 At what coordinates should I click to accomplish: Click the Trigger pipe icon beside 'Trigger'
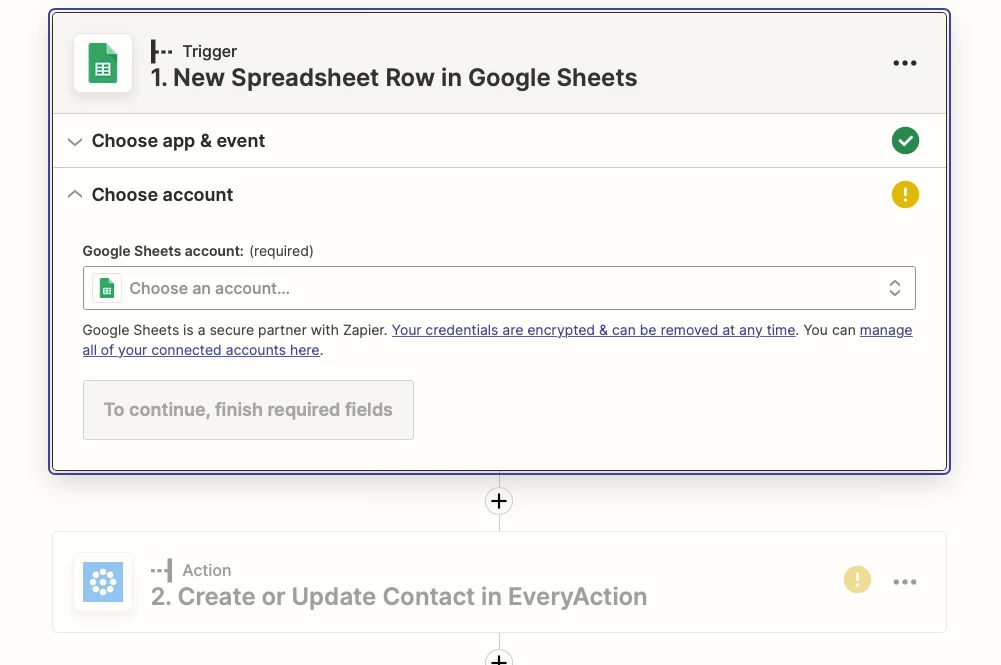(x=162, y=51)
